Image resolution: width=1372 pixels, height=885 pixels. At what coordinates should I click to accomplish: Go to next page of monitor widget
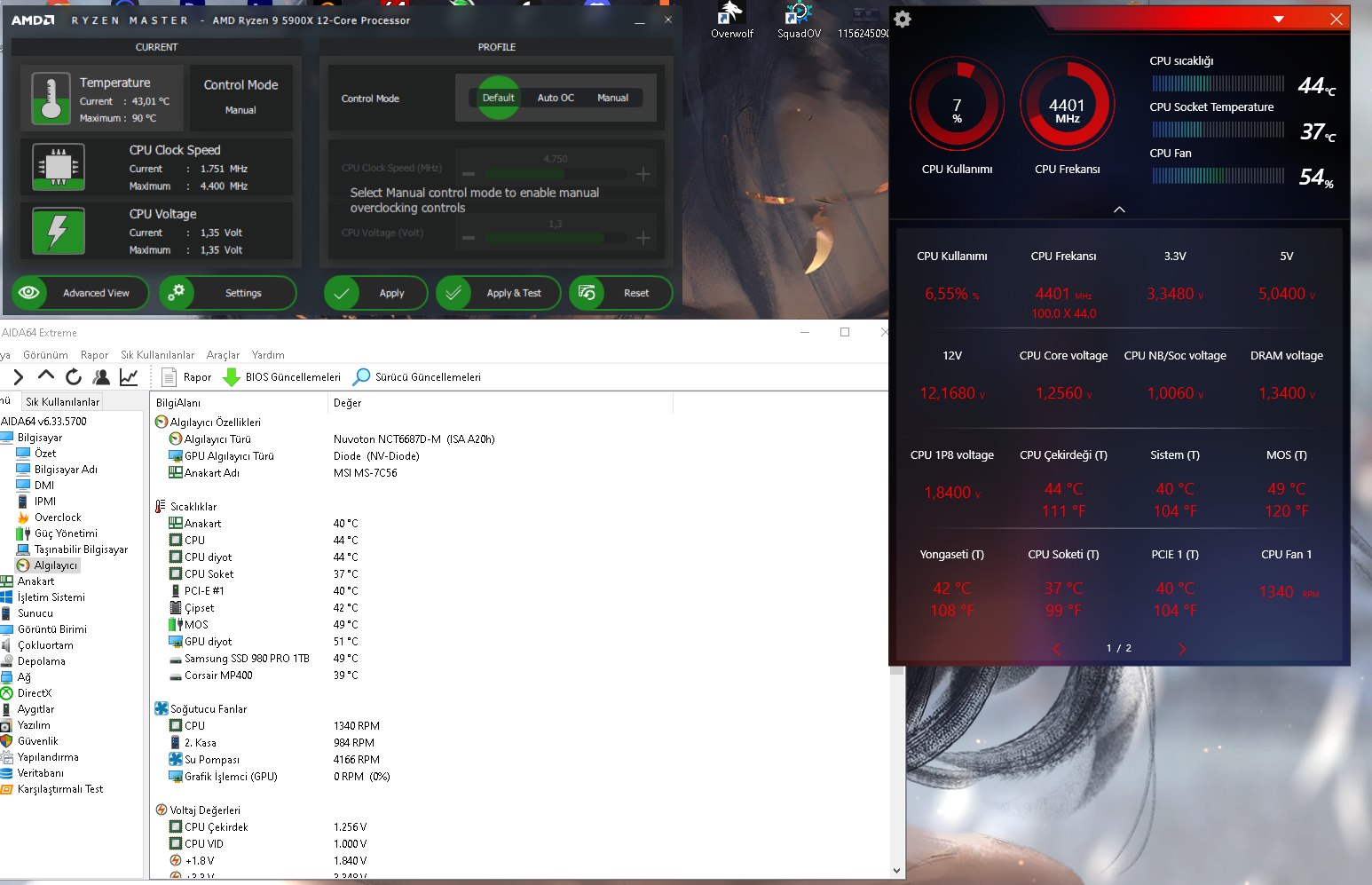tap(1182, 649)
